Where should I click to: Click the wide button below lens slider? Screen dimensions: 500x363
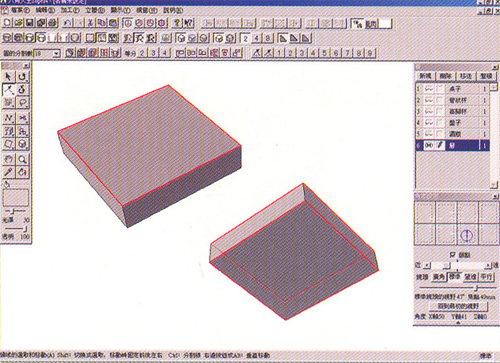(458, 306)
